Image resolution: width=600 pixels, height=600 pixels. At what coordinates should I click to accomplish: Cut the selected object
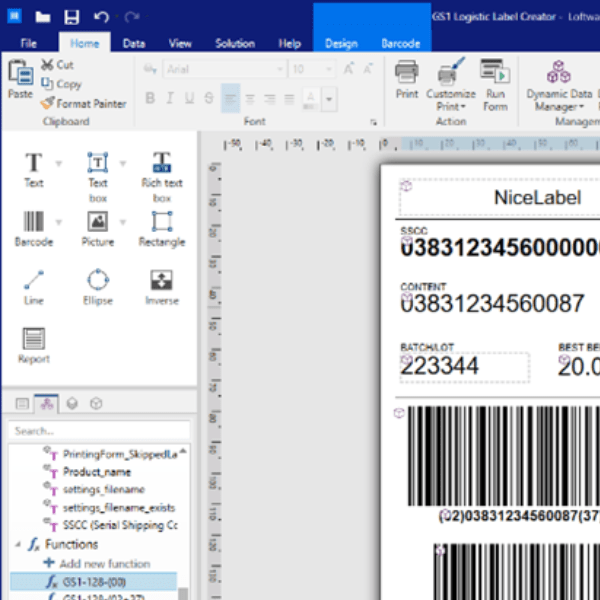(x=57, y=65)
